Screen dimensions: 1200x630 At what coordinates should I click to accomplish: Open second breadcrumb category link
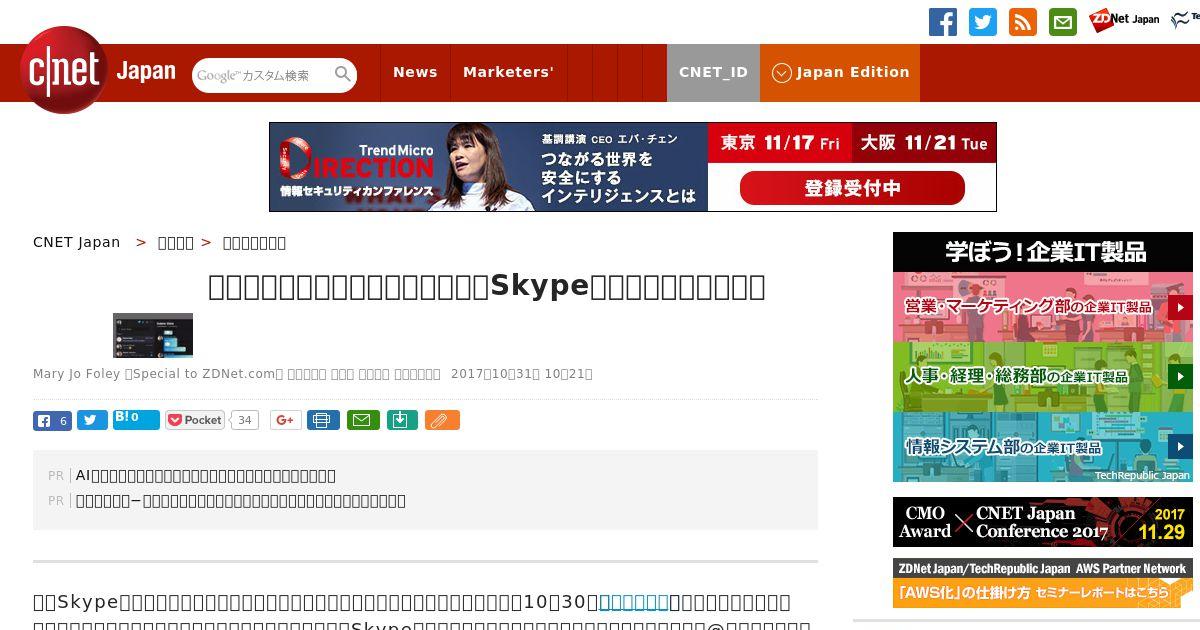[176, 242]
